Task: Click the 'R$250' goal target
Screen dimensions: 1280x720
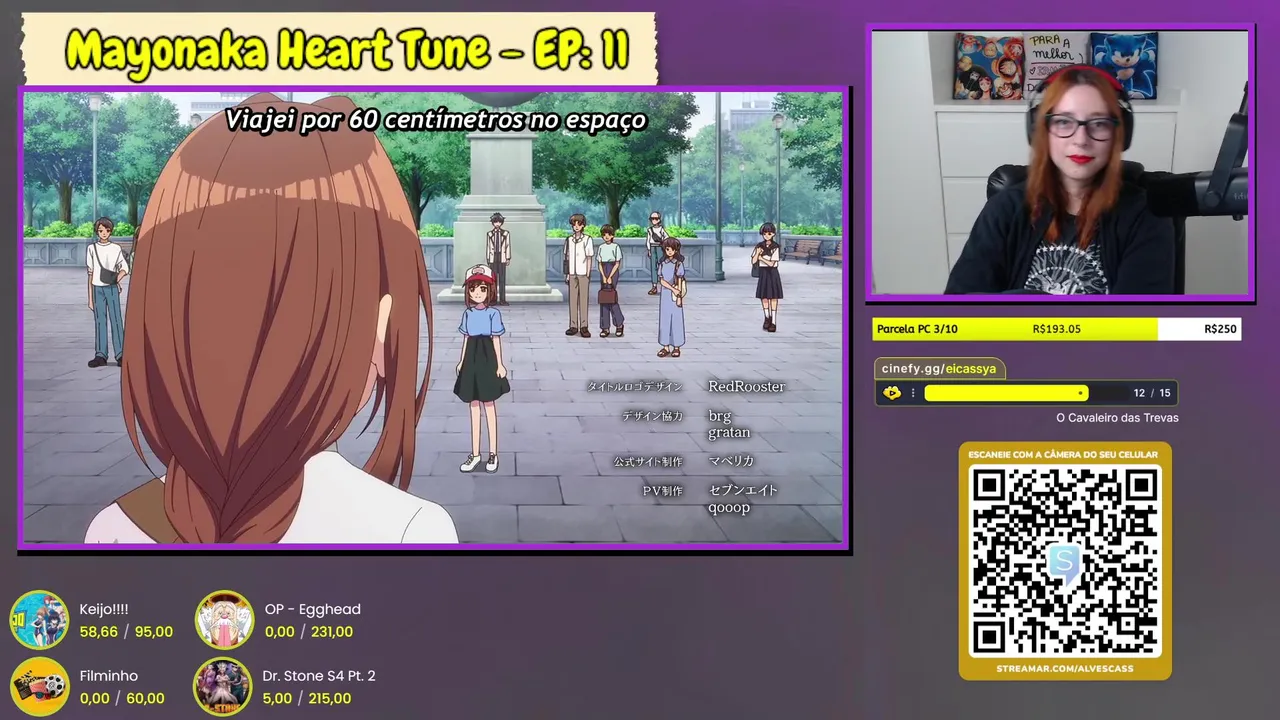Action: [1221, 329]
